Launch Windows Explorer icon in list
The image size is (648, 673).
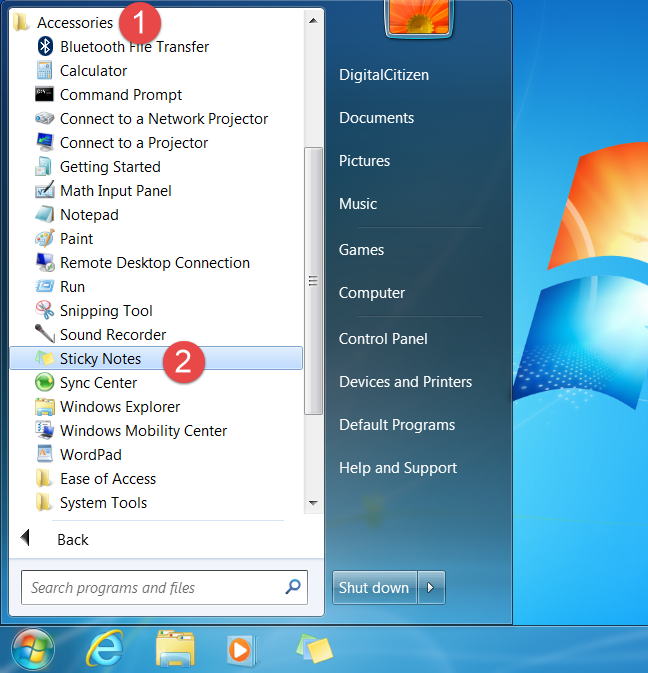[45, 406]
